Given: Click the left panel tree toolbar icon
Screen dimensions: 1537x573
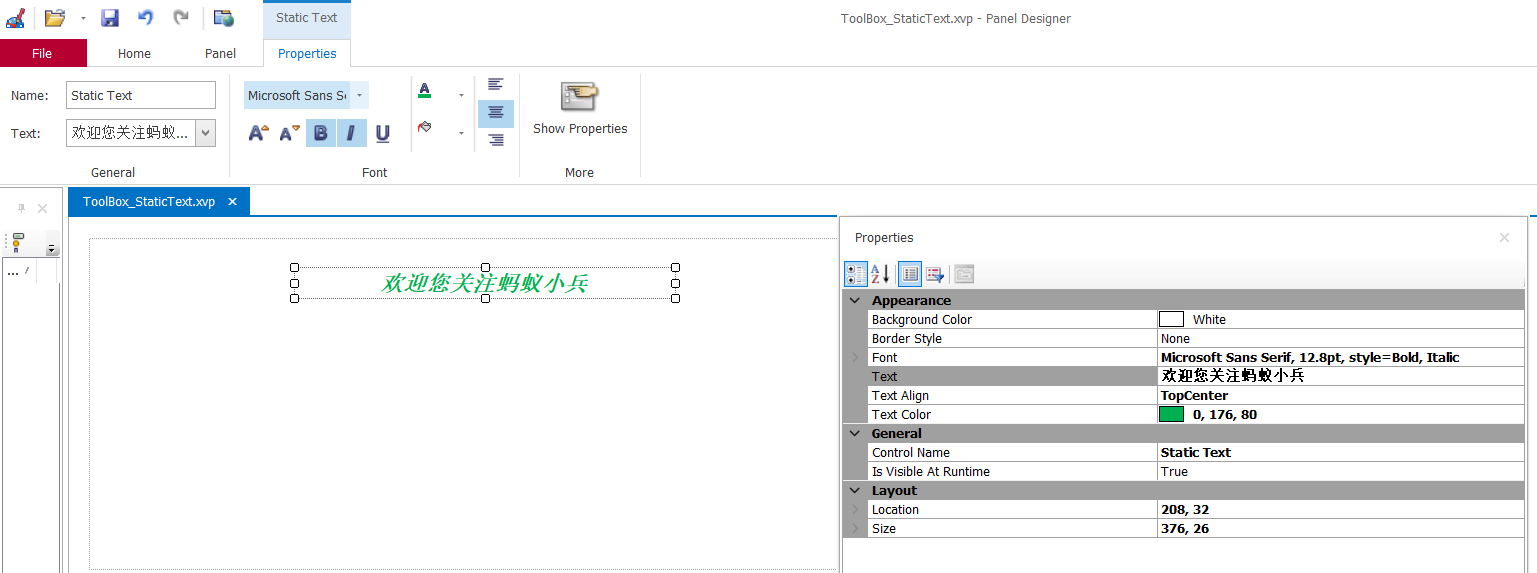Looking at the screenshot, I should pos(17,243).
